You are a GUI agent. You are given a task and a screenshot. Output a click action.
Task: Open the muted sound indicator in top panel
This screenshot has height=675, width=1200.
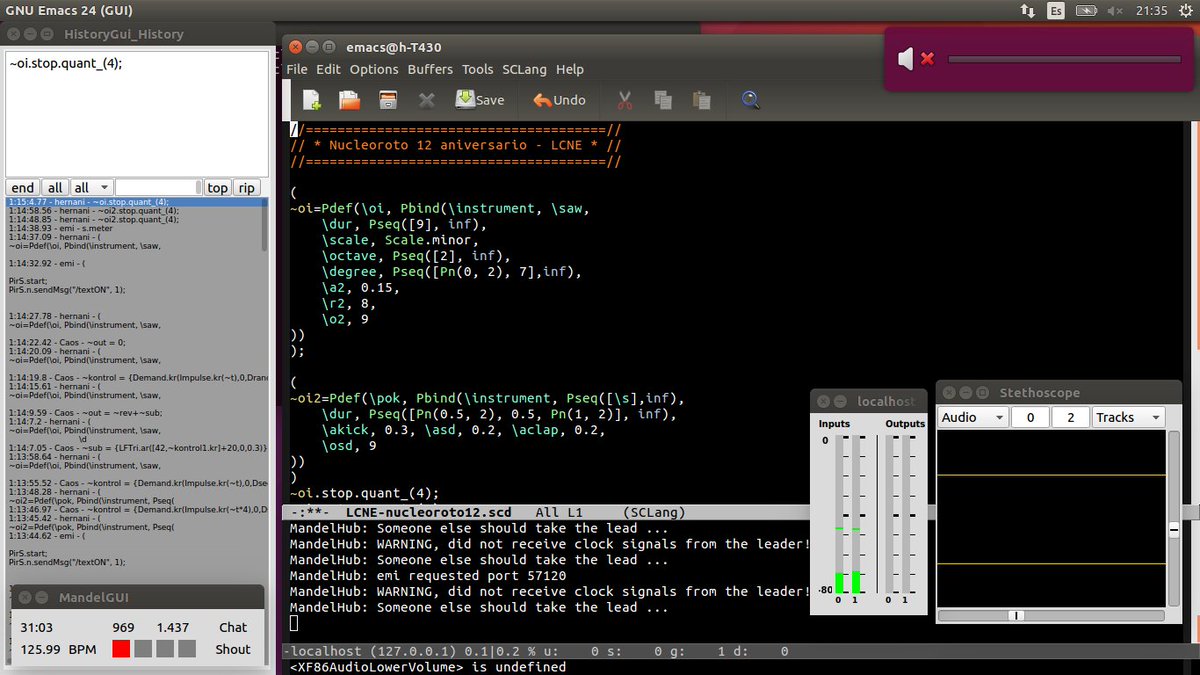pos(1116,10)
